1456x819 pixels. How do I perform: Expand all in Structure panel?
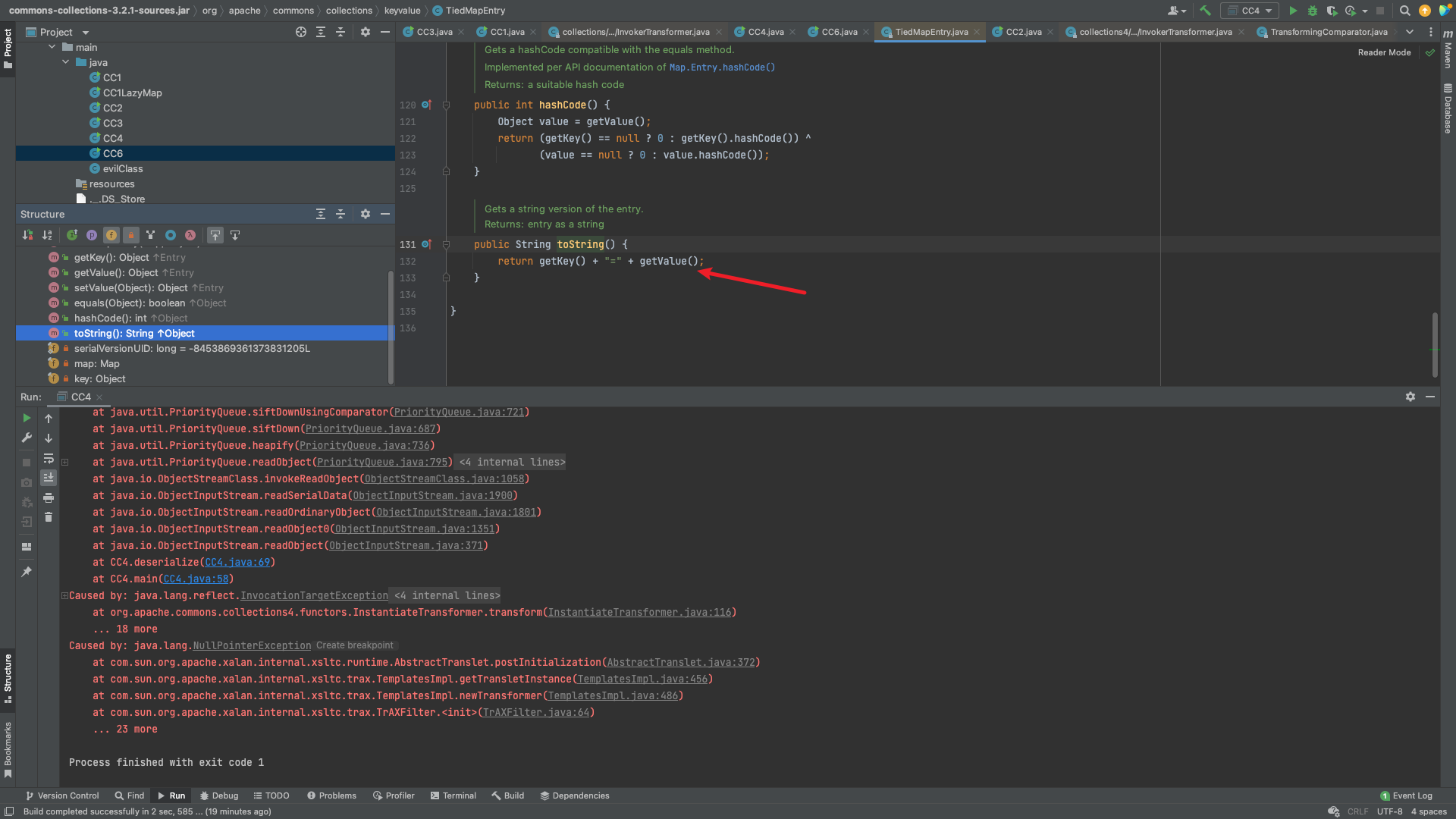point(321,214)
